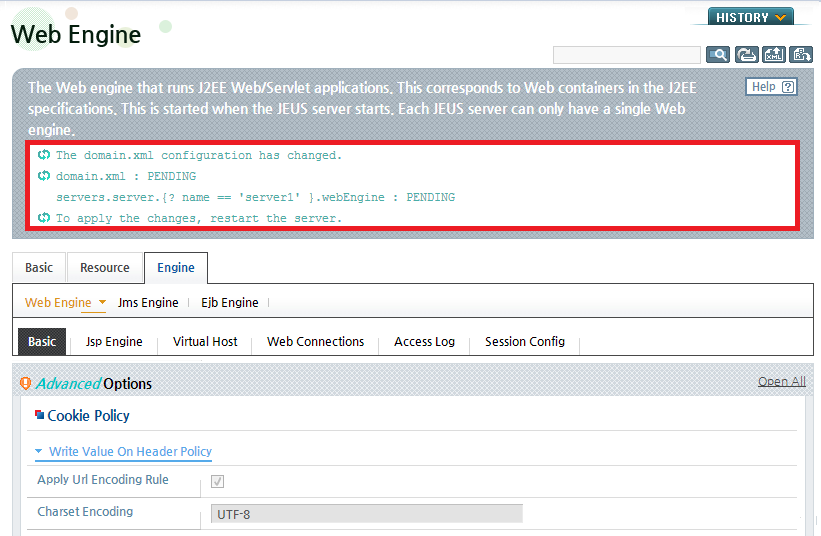The image size is (821, 536).
Task: Go to Jms Engine
Action: (148, 303)
